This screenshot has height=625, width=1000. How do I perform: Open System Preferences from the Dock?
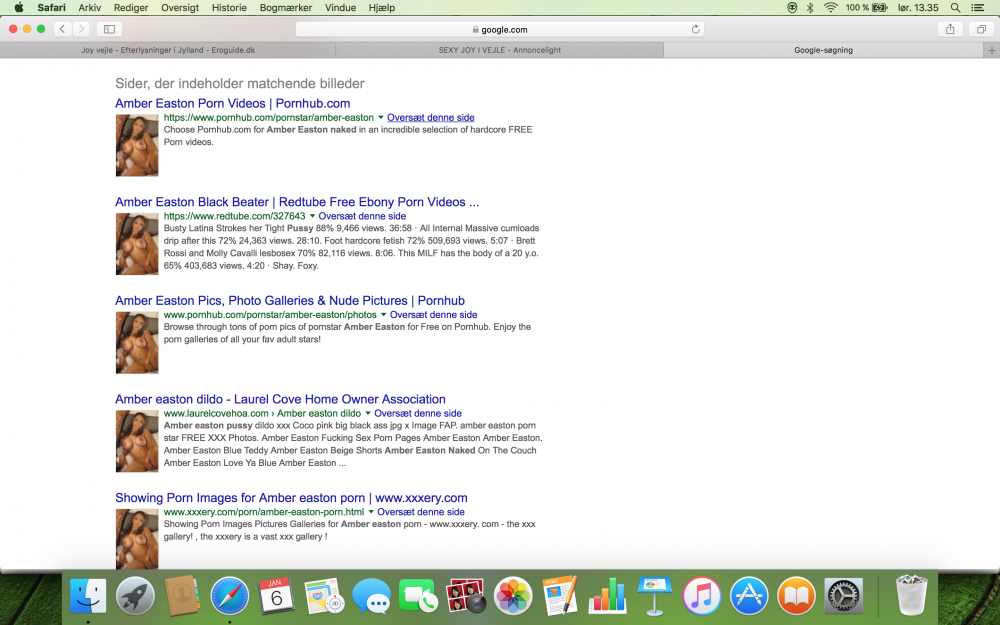pyautogui.click(x=843, y=596)
